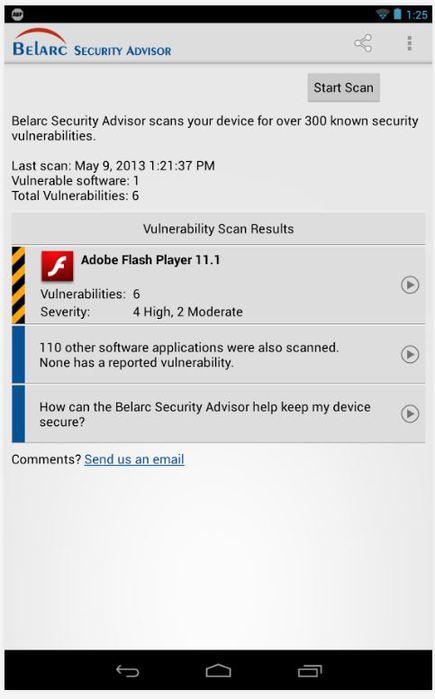Tap the Android back navigation icon
Screen dimensions: 435x699
pos(127,671)
